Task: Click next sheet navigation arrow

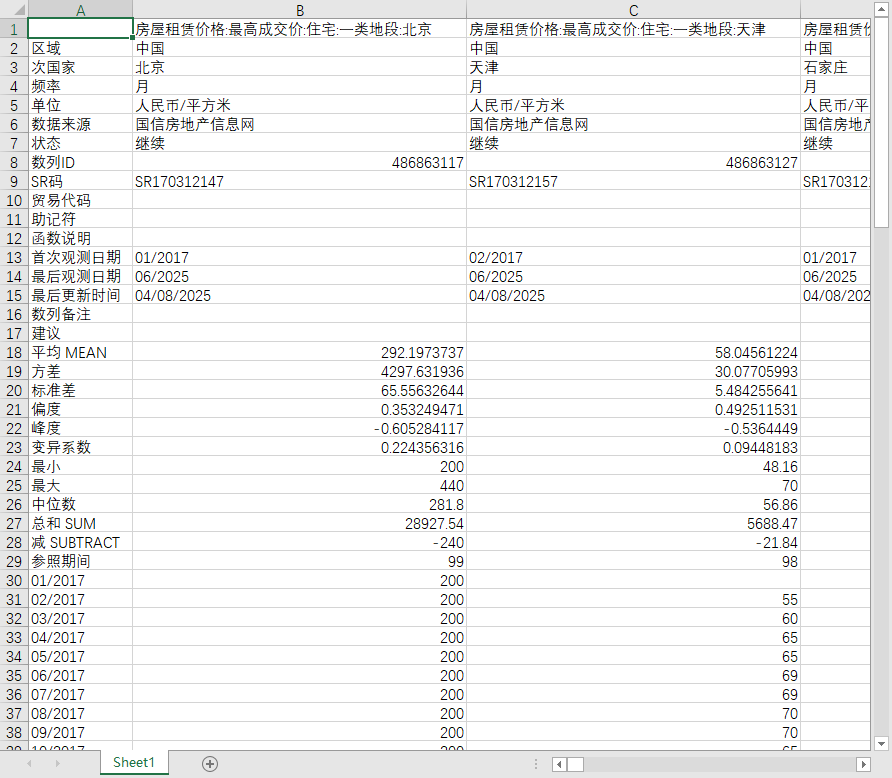Action: pos(57,764)
